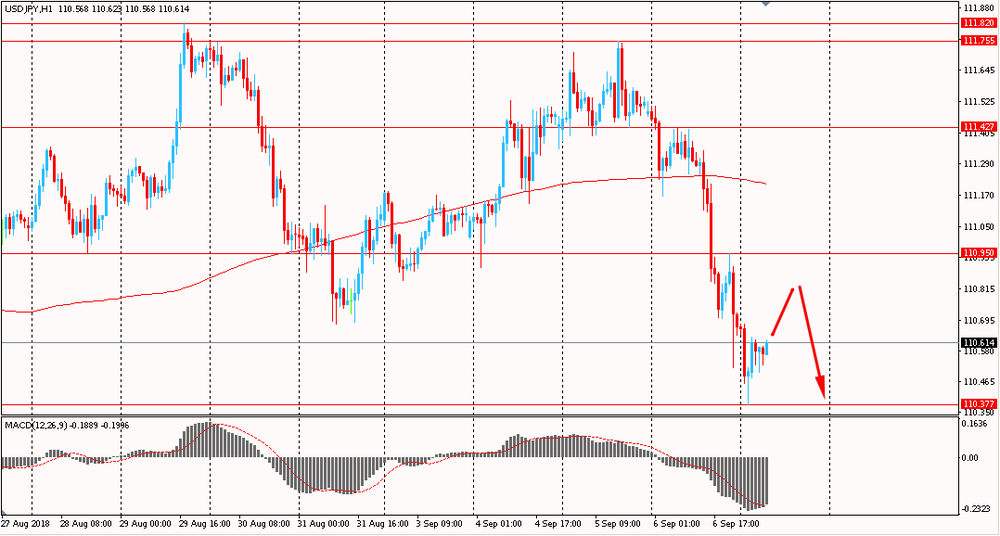Image resolution: width=1000 pixels, height=536 pixels.
Task: Click the -0.2323 value on MACD scale
Action: [x=978, y=509]
